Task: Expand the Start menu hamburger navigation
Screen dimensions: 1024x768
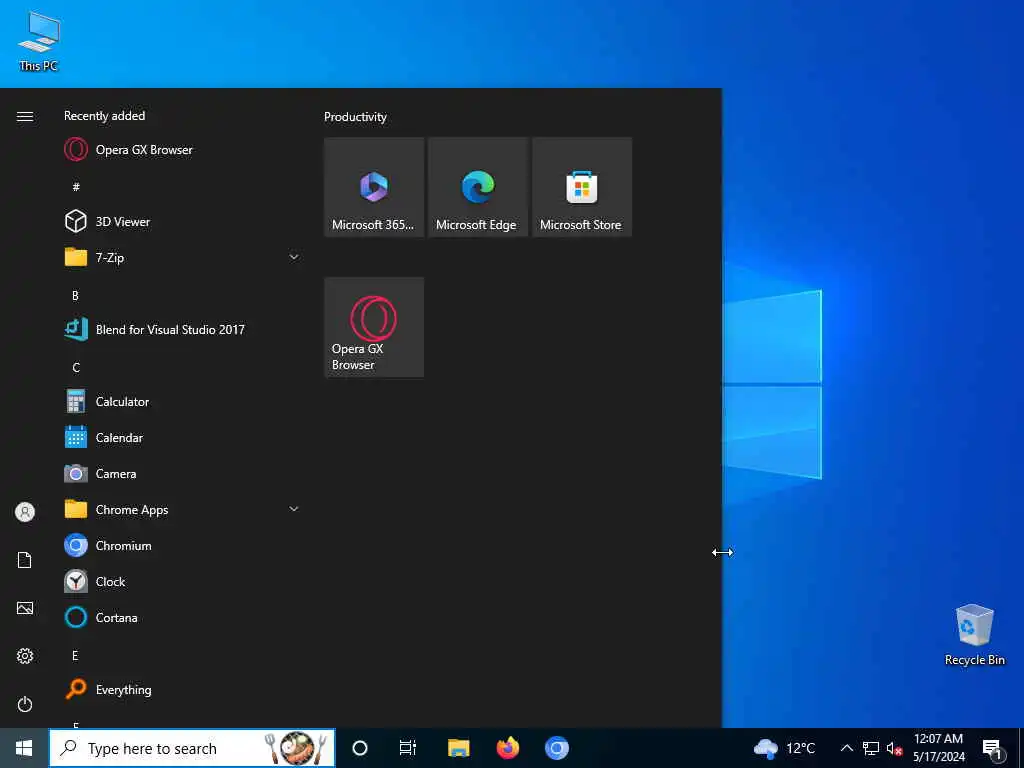Action: [25, 116]
